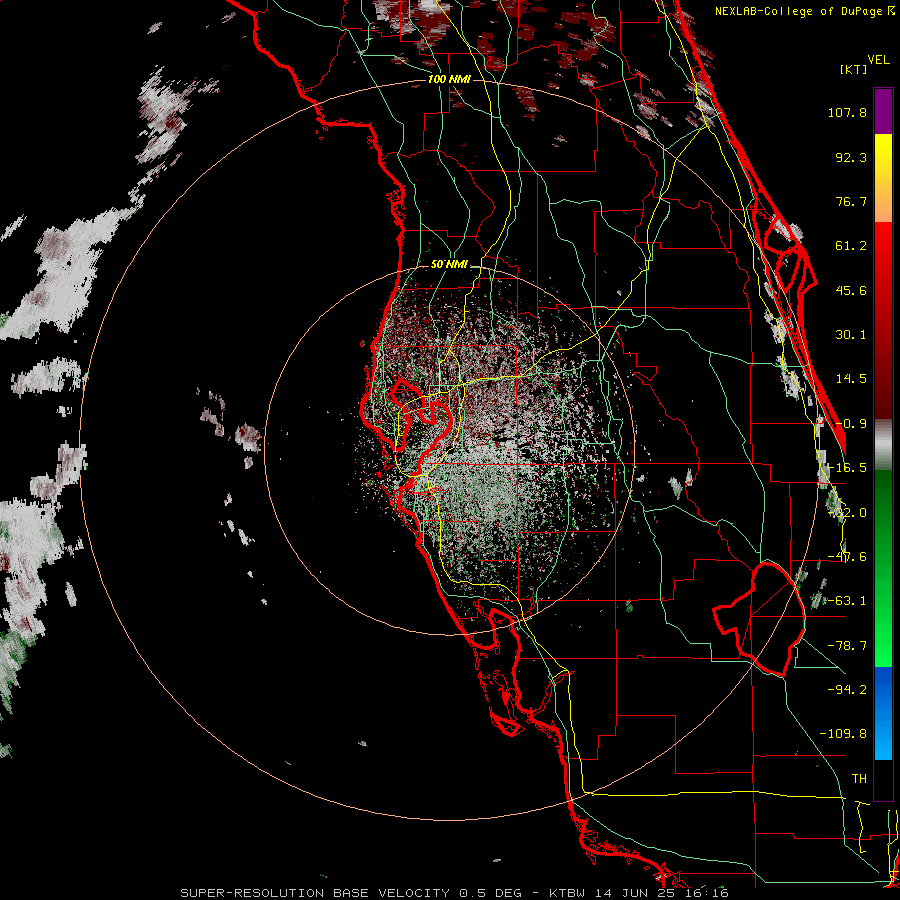This screenshot has height=900, width=900.
Task: Click the [KT] units label
Action: tap(854, 69)
